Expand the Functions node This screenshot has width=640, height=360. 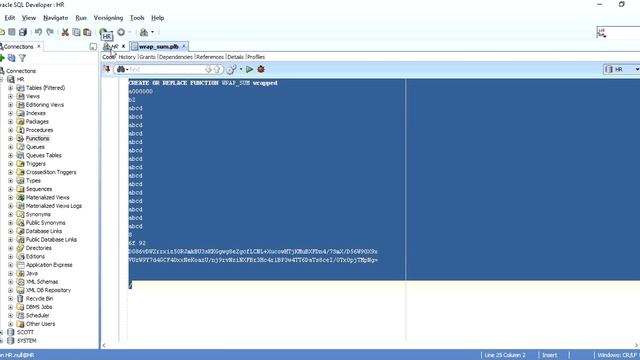point(11,138)
